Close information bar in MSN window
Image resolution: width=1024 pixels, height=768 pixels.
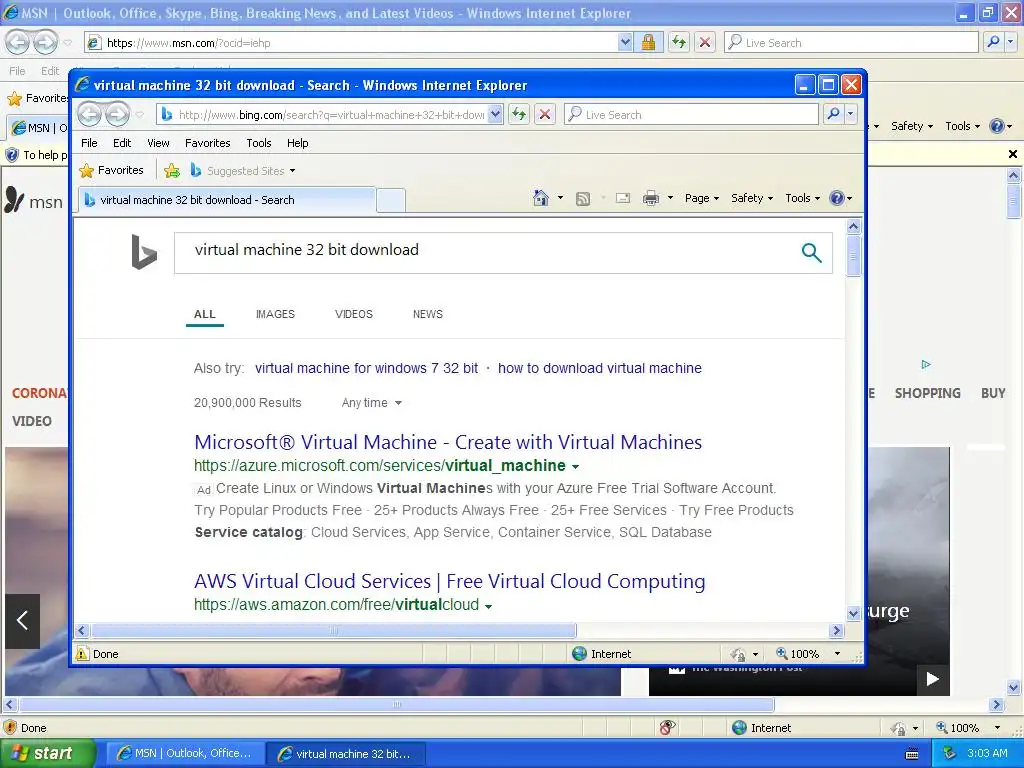(1012, 154)
